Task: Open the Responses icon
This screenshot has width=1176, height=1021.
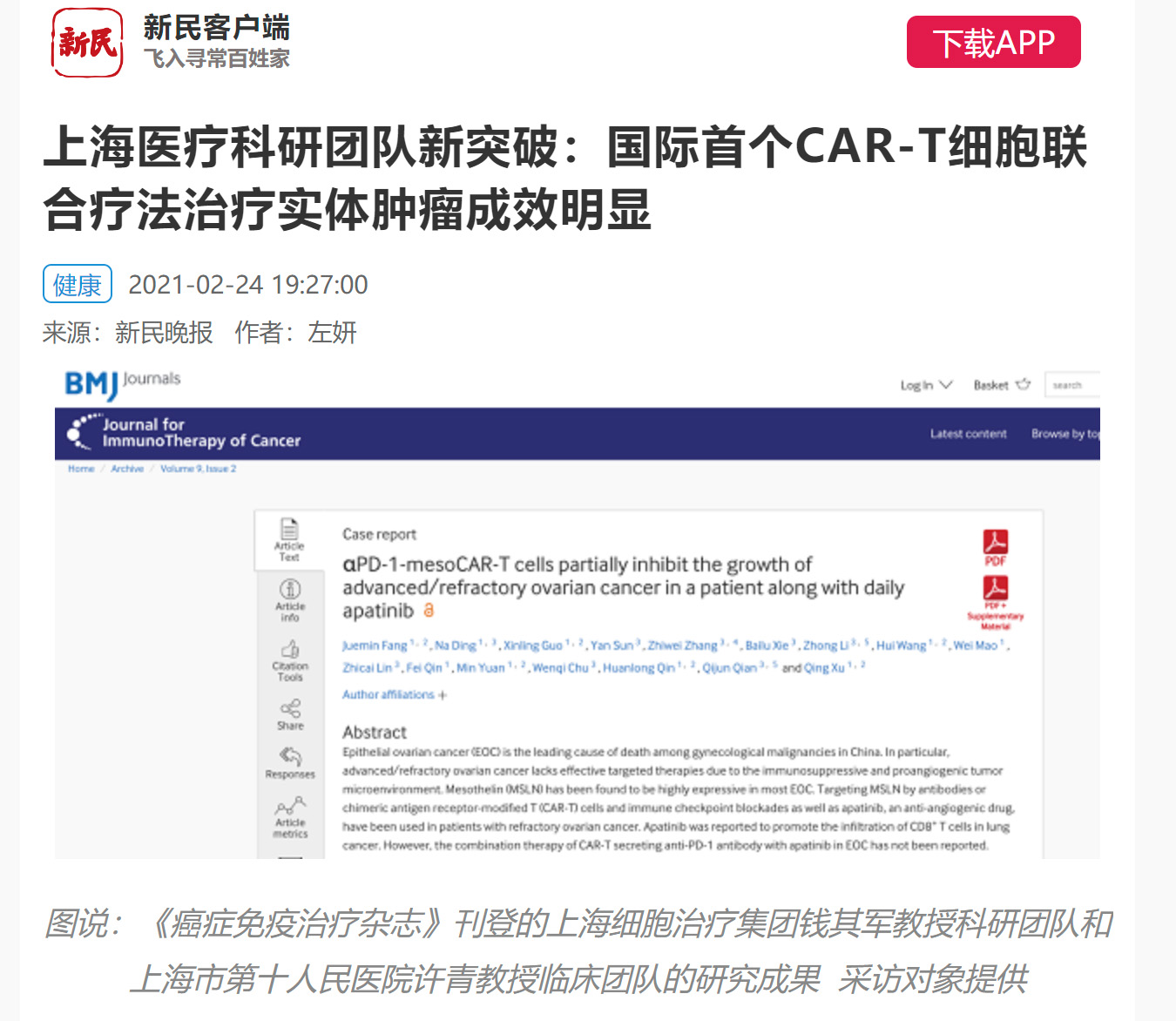Action: click(x=290, y=756)
